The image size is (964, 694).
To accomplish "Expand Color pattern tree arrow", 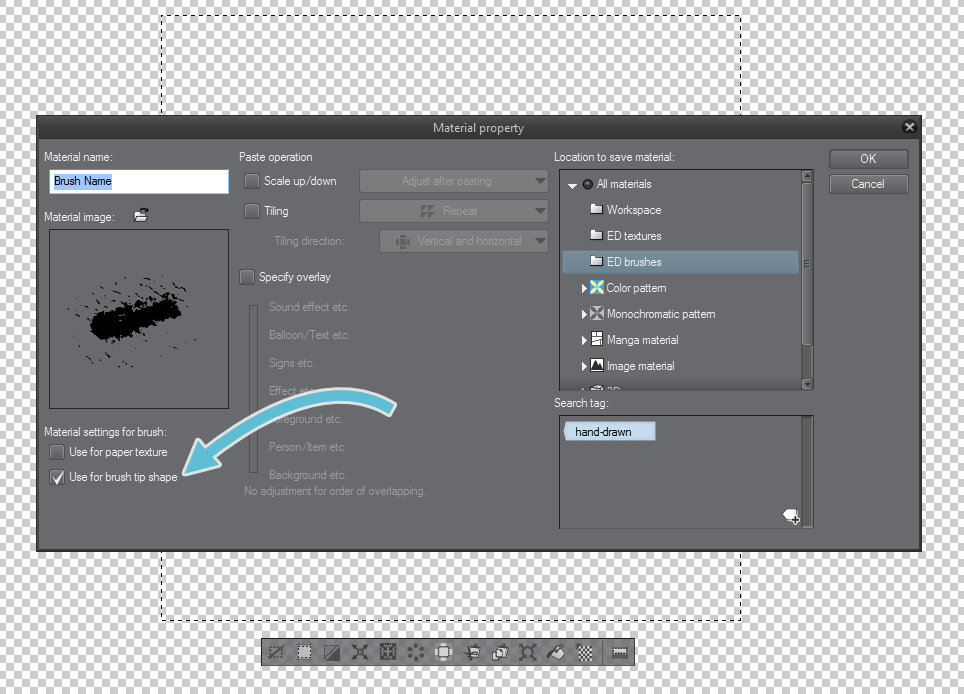I will point(584,288).
